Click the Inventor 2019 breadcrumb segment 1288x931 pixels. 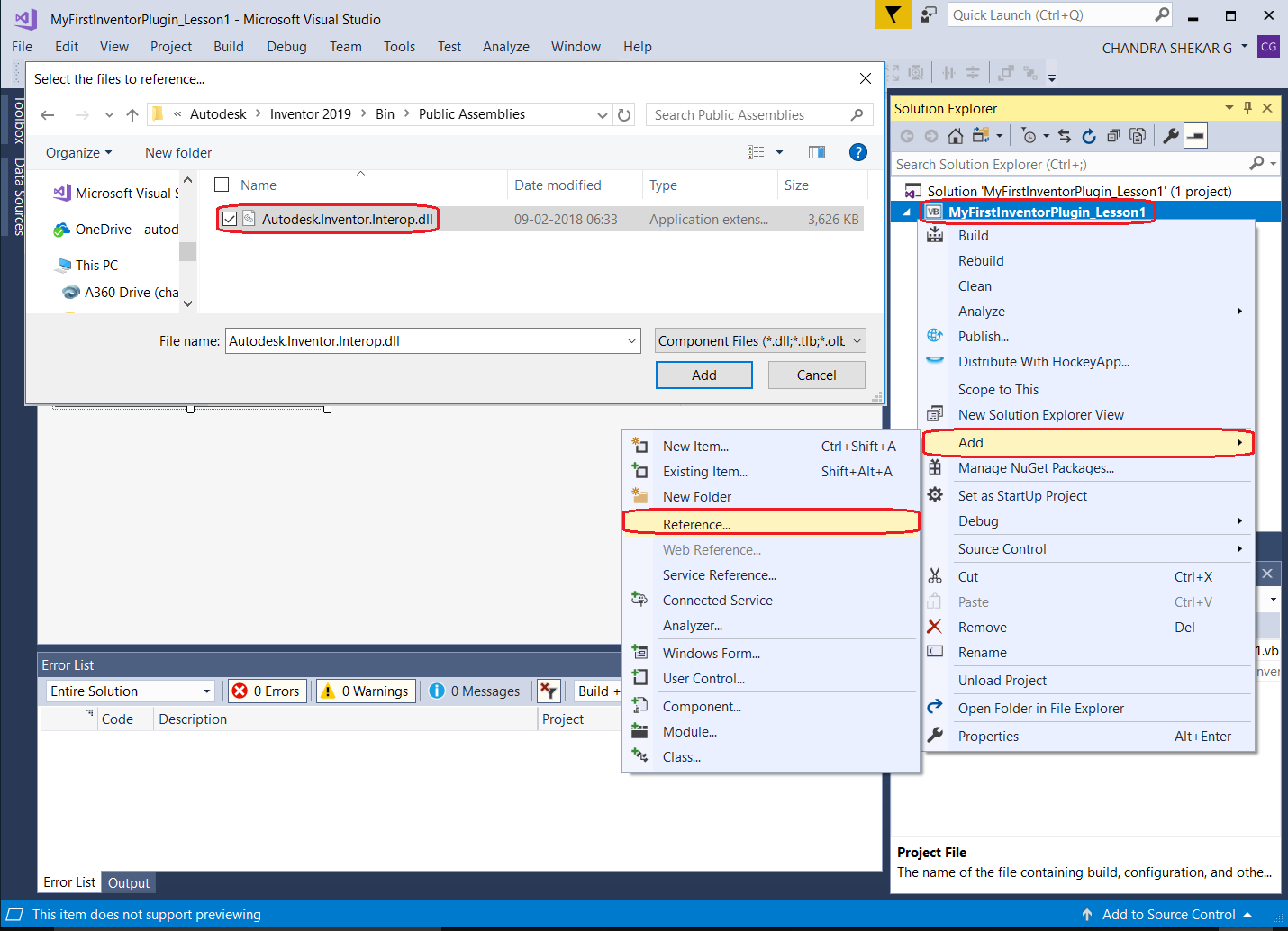coord(311,114)
